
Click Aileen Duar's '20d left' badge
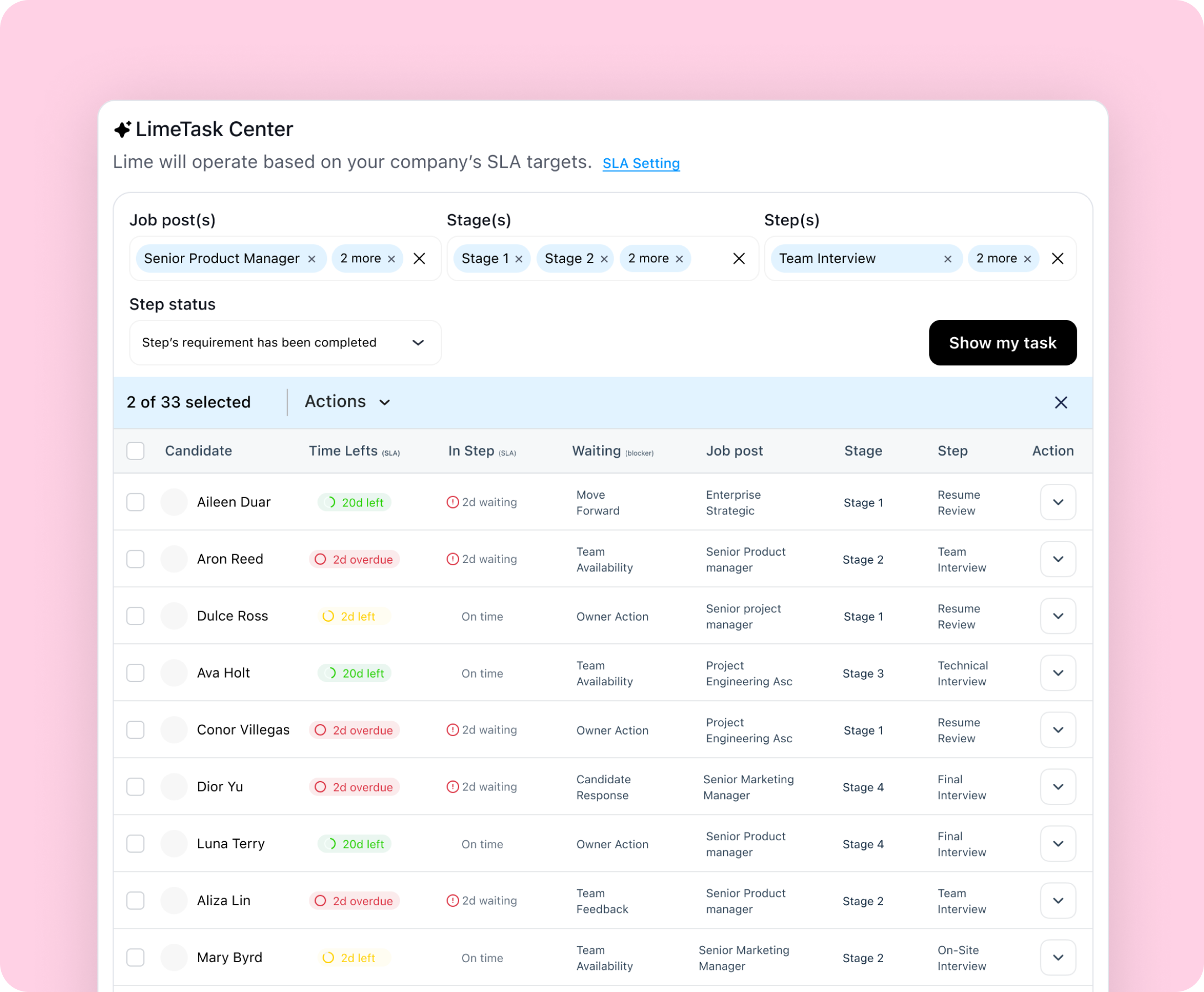[354, 502]
